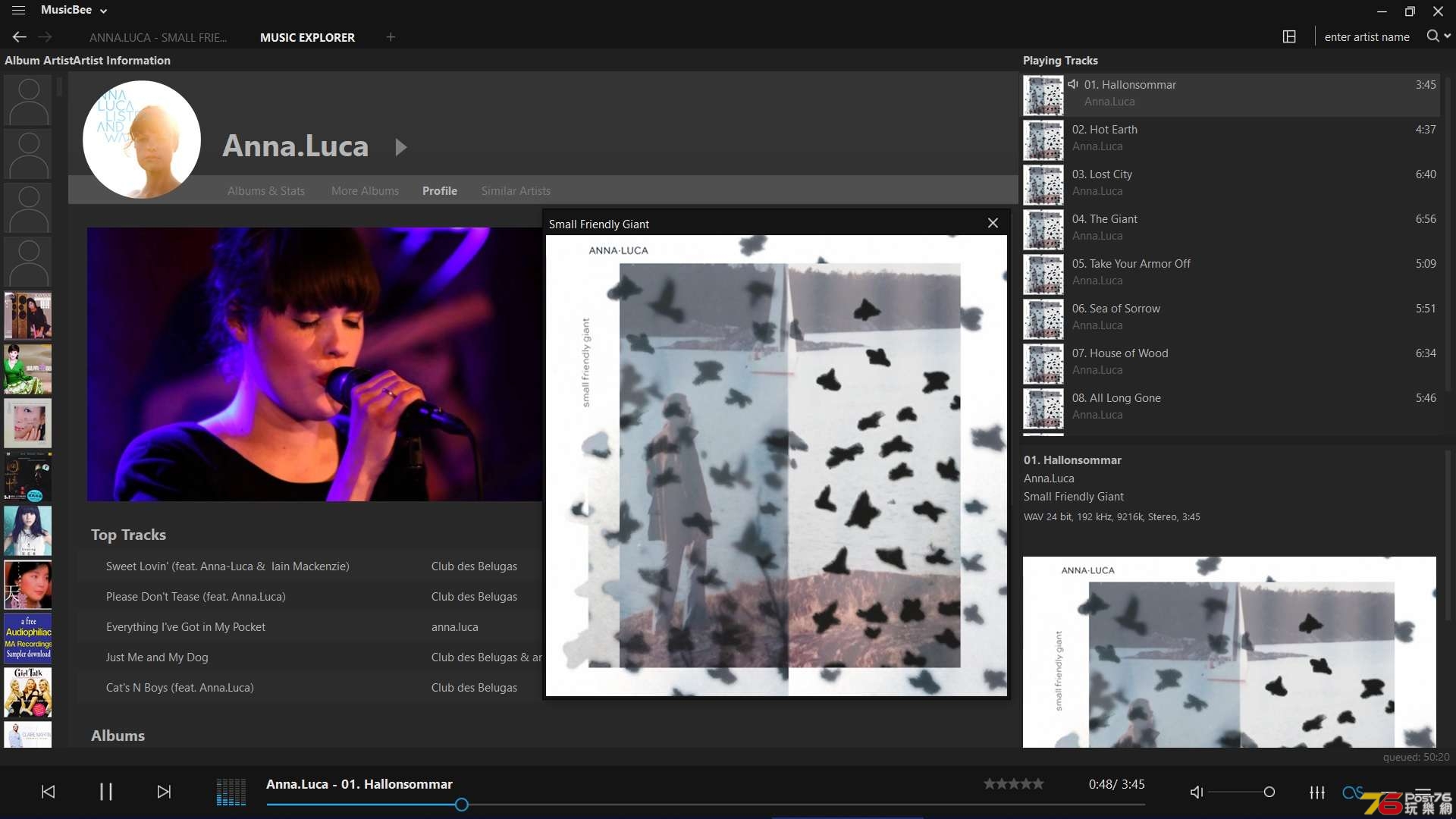The image size is (1456, 819).
Task: Open the MusicBee hamburger menu
Action: click(18, 11)
